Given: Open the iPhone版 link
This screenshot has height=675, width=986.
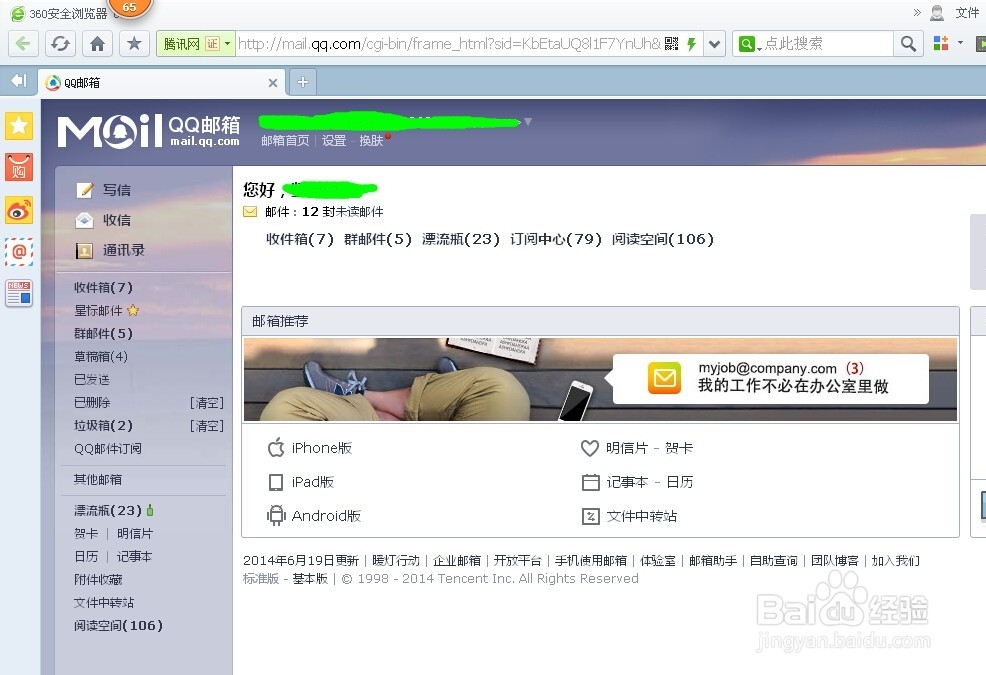Looking at the screenshot, I should tap(310, 448).
